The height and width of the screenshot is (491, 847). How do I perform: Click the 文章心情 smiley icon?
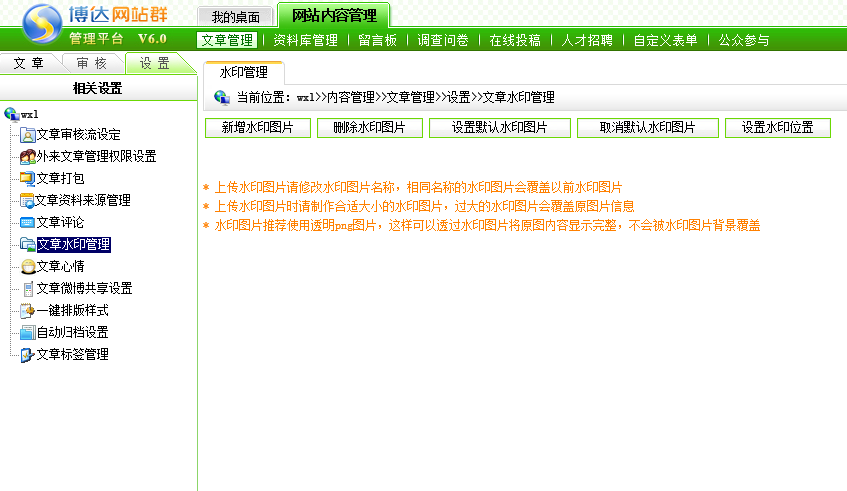(x=28, y=267)
